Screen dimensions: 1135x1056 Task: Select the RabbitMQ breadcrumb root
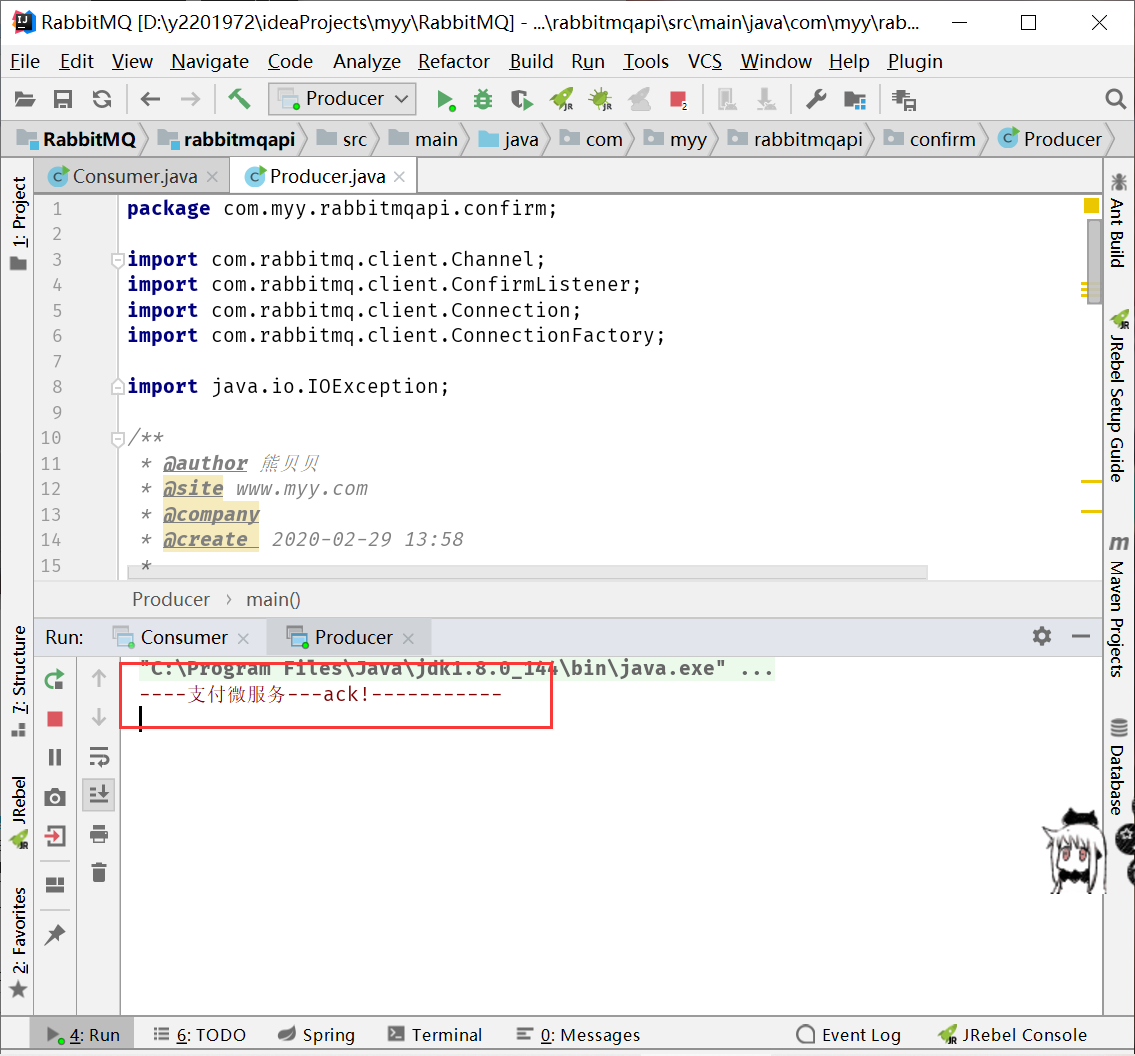point(77,139)
